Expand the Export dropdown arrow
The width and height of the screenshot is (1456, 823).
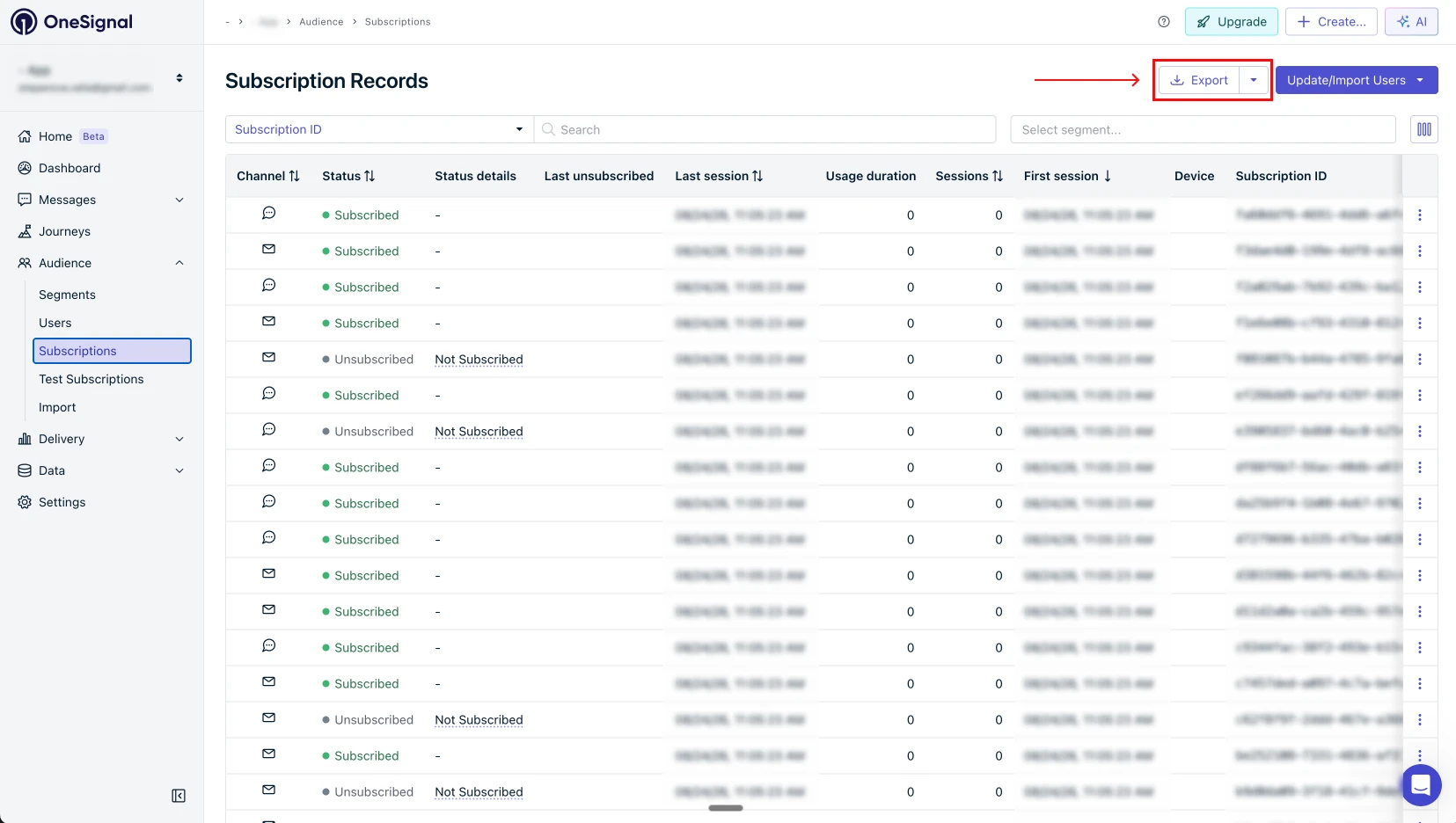[x=1254, y=80]
